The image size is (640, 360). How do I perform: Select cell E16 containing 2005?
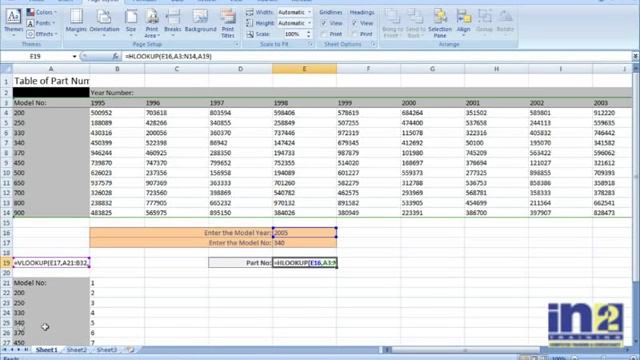(x=304, y=233)
